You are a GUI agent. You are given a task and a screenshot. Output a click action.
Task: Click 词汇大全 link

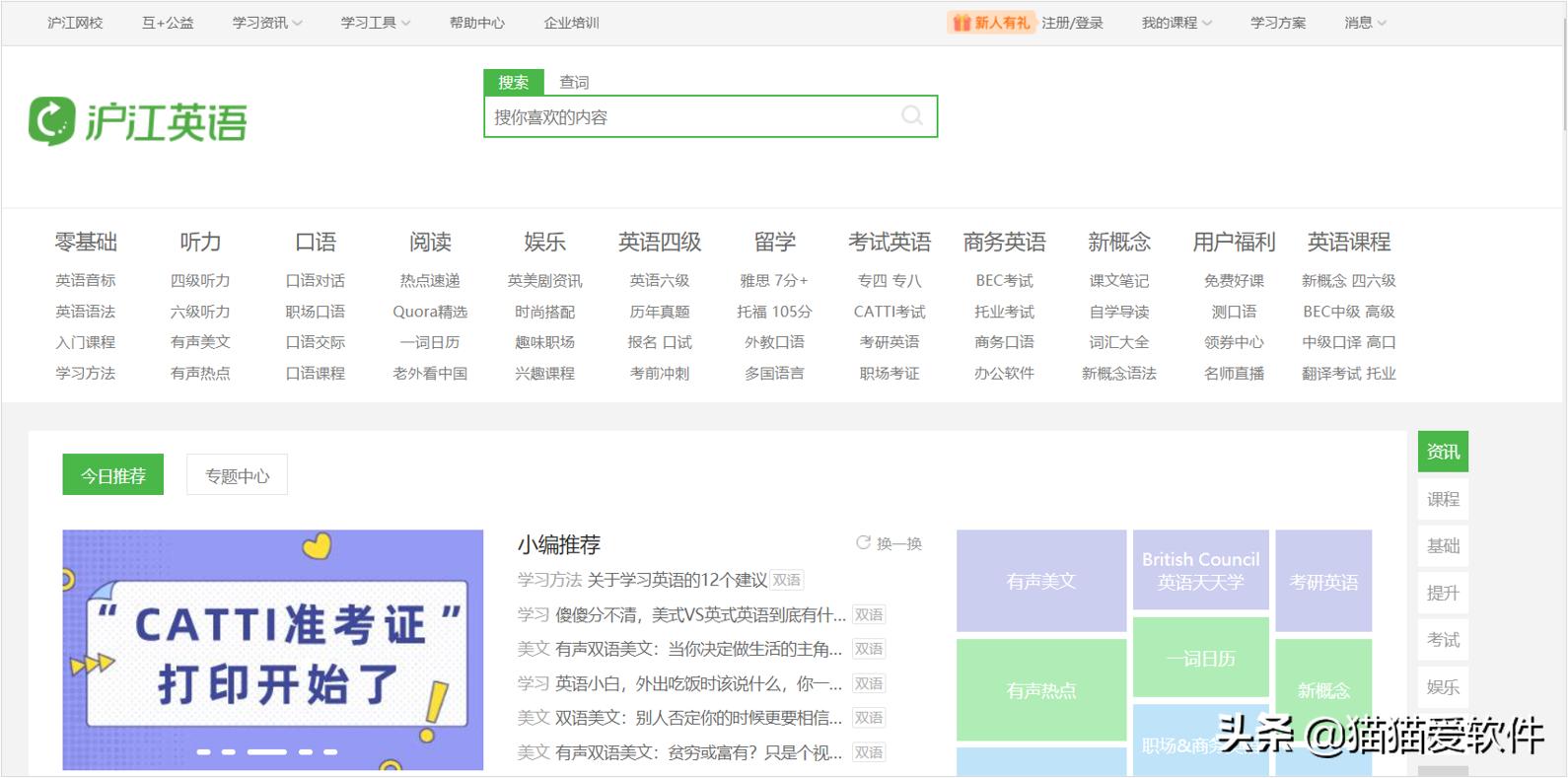pyautogui.click(x=1119, y=342)
